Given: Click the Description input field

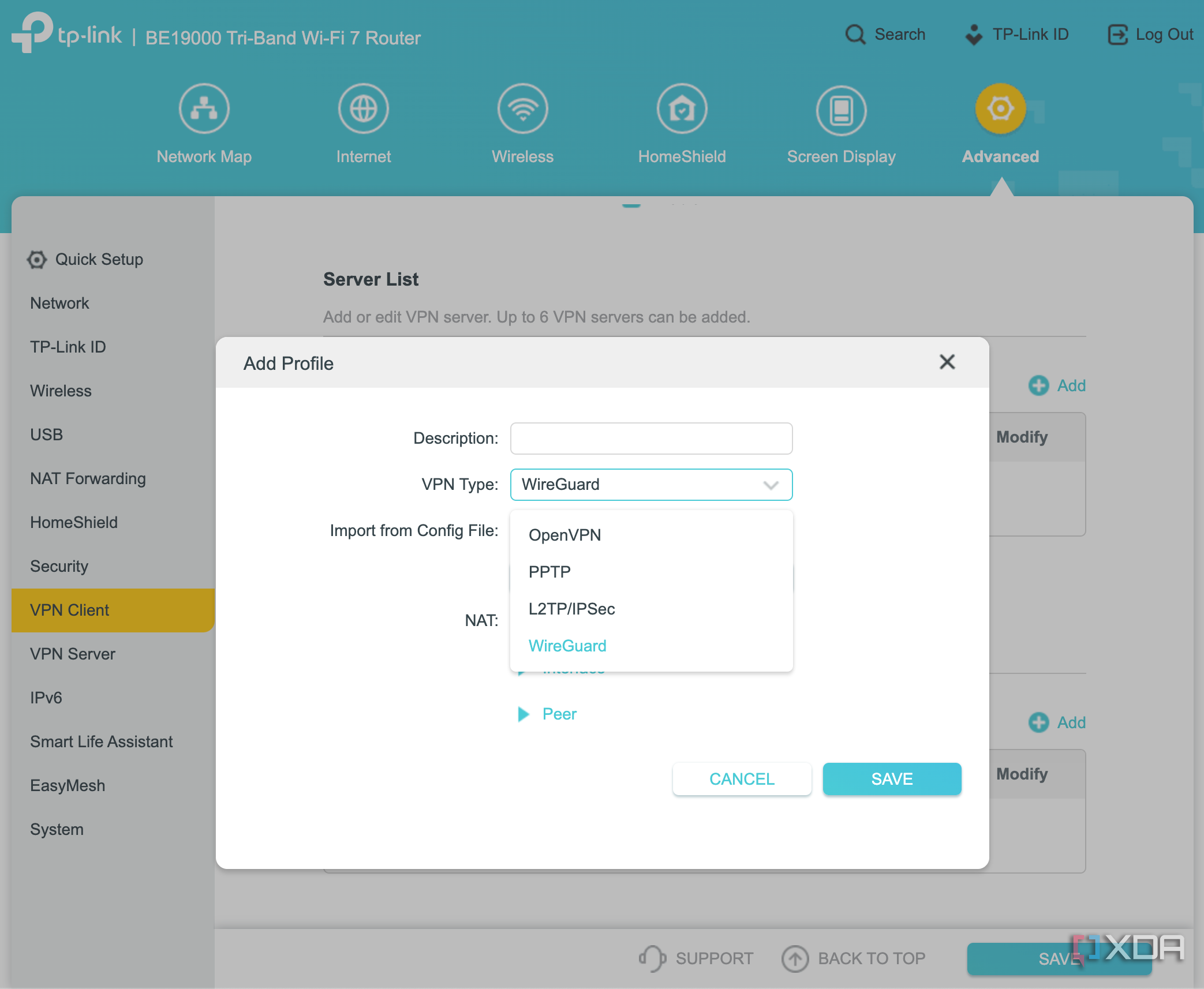Looking at the screenshot, I should click(651, 439).
